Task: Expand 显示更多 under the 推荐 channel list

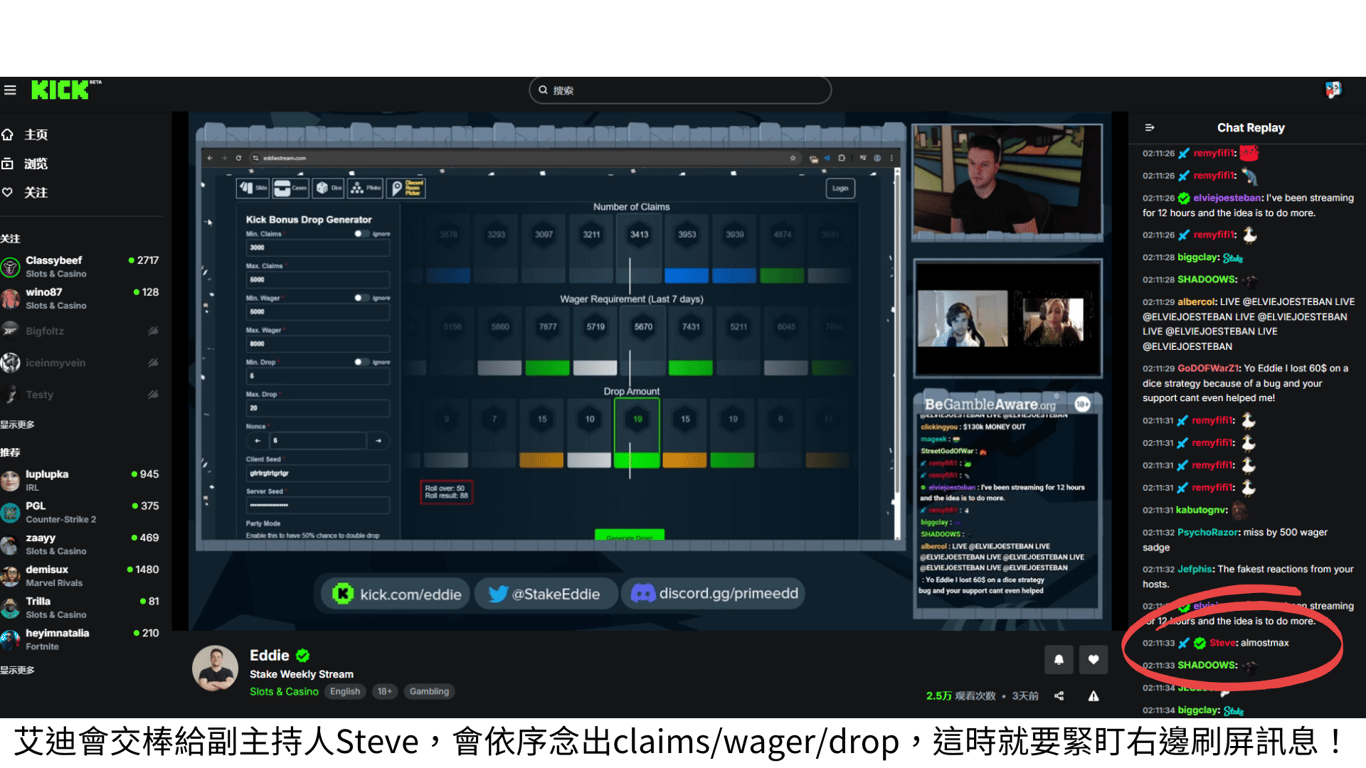Action: click(18, 670)
